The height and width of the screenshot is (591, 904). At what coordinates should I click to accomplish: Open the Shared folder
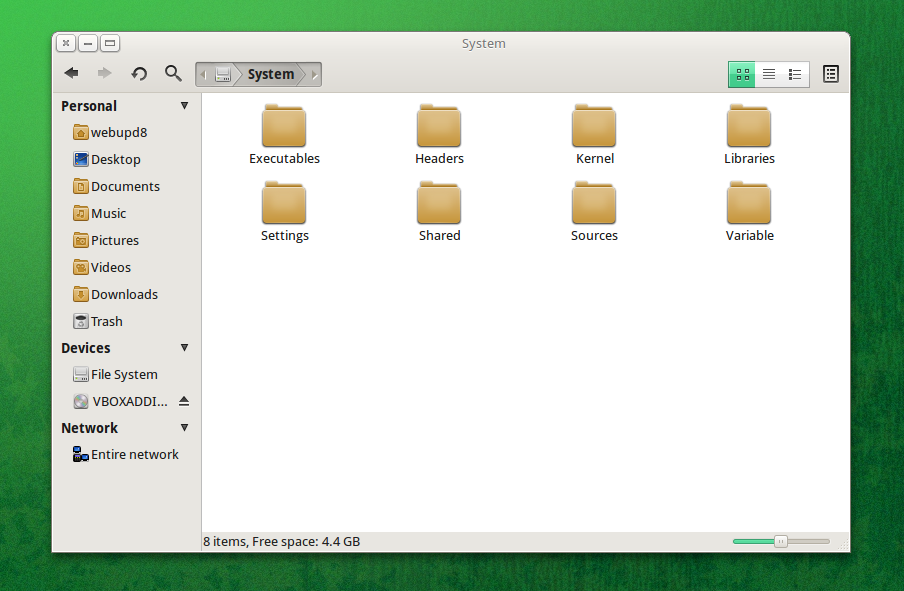pyautogui.click(x=439, y=212)
